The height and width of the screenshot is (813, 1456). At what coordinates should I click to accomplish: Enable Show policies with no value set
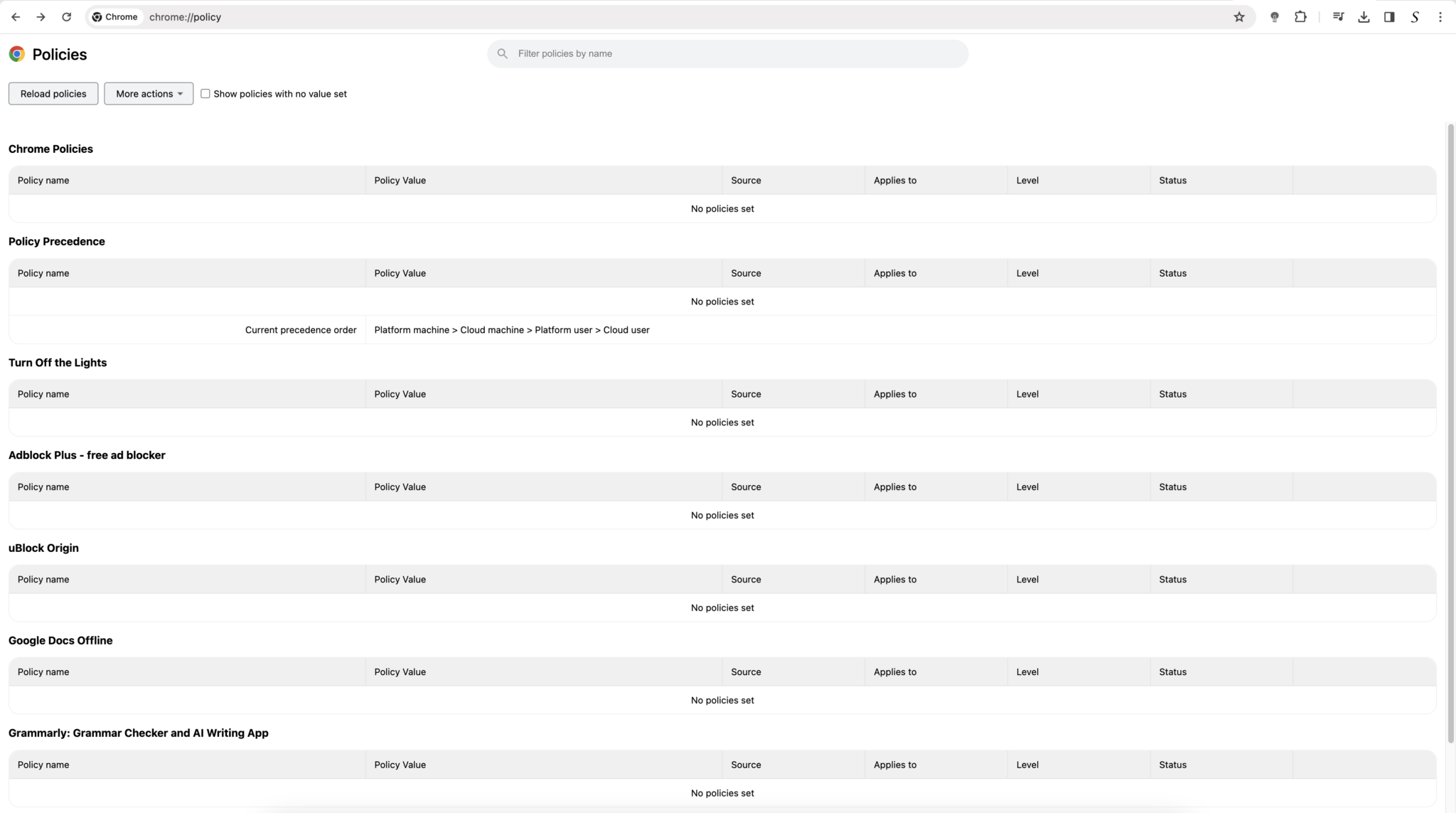pos(205,93)
